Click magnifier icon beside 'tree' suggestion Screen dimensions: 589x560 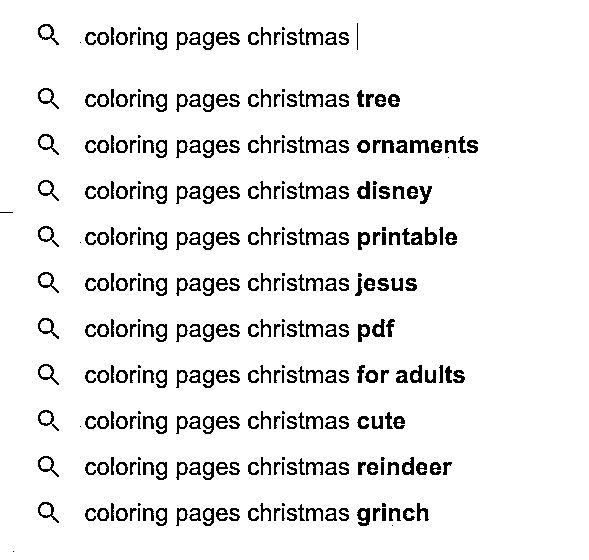tap(48, 99)
